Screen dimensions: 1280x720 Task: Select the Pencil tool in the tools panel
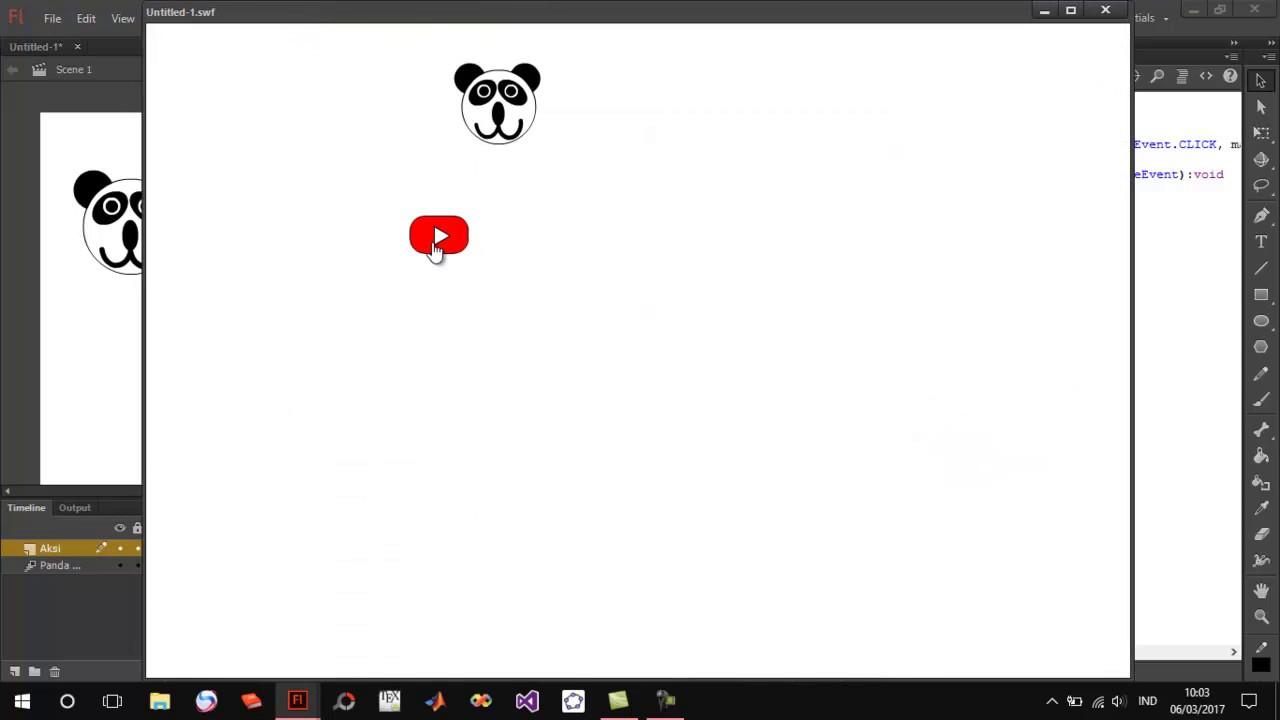pyautogui.click(x=1261, y=374)
